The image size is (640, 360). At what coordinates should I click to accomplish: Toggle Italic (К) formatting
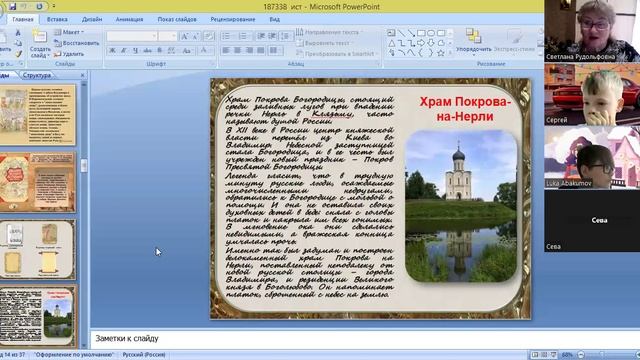[x=124, y=50]
